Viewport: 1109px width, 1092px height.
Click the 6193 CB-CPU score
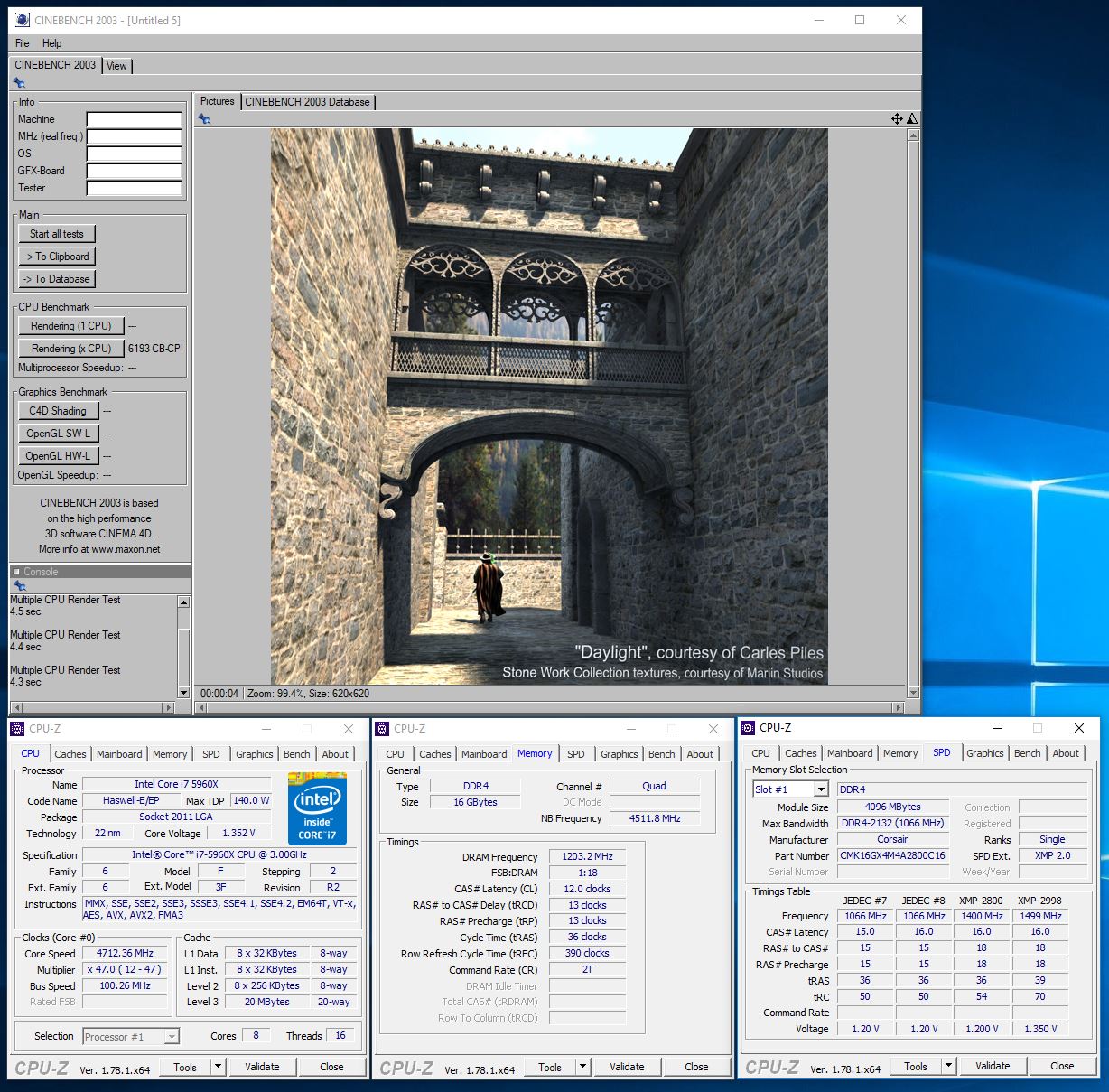(x=155, y=349)
